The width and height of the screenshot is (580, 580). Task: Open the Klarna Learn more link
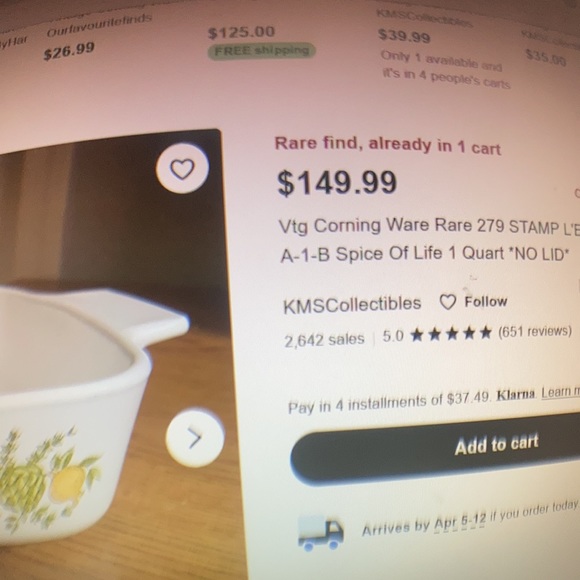coord(560,392)
